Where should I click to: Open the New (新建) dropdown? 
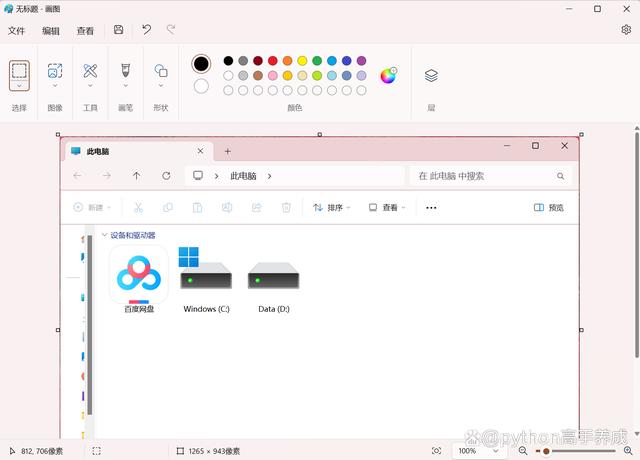coord(92,207)
